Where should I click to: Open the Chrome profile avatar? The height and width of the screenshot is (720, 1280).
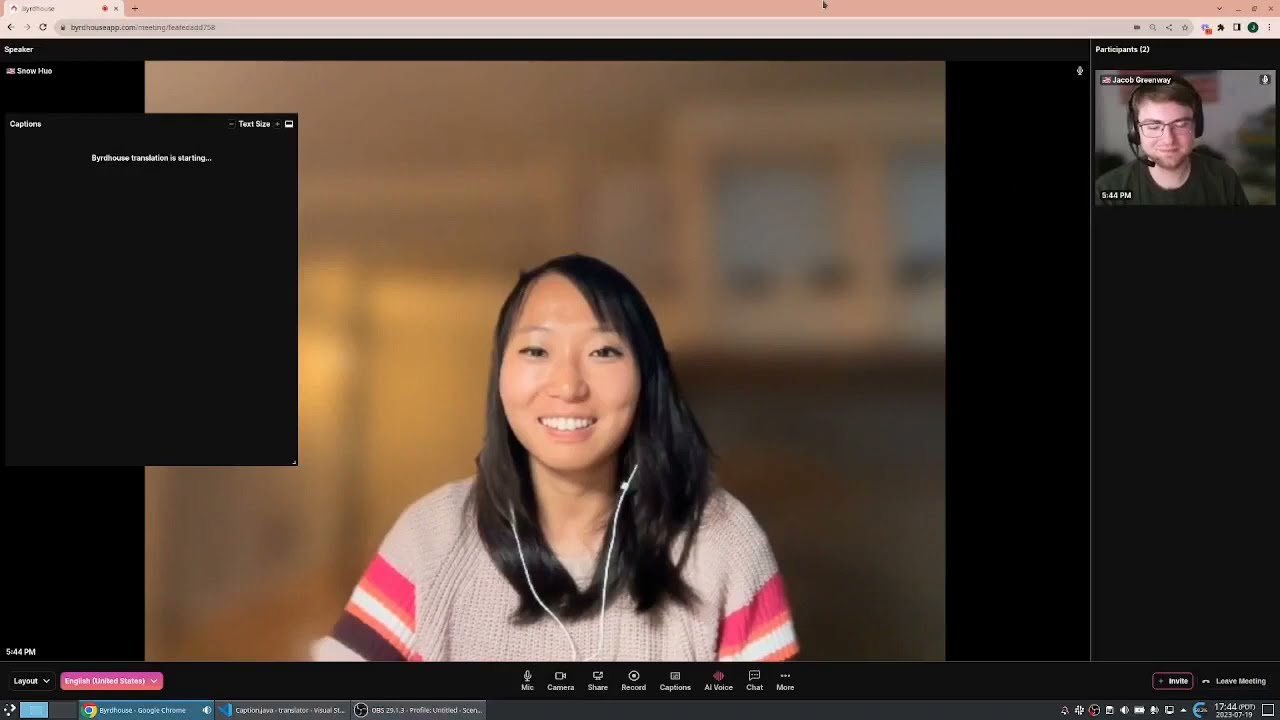pos(1253,27)
